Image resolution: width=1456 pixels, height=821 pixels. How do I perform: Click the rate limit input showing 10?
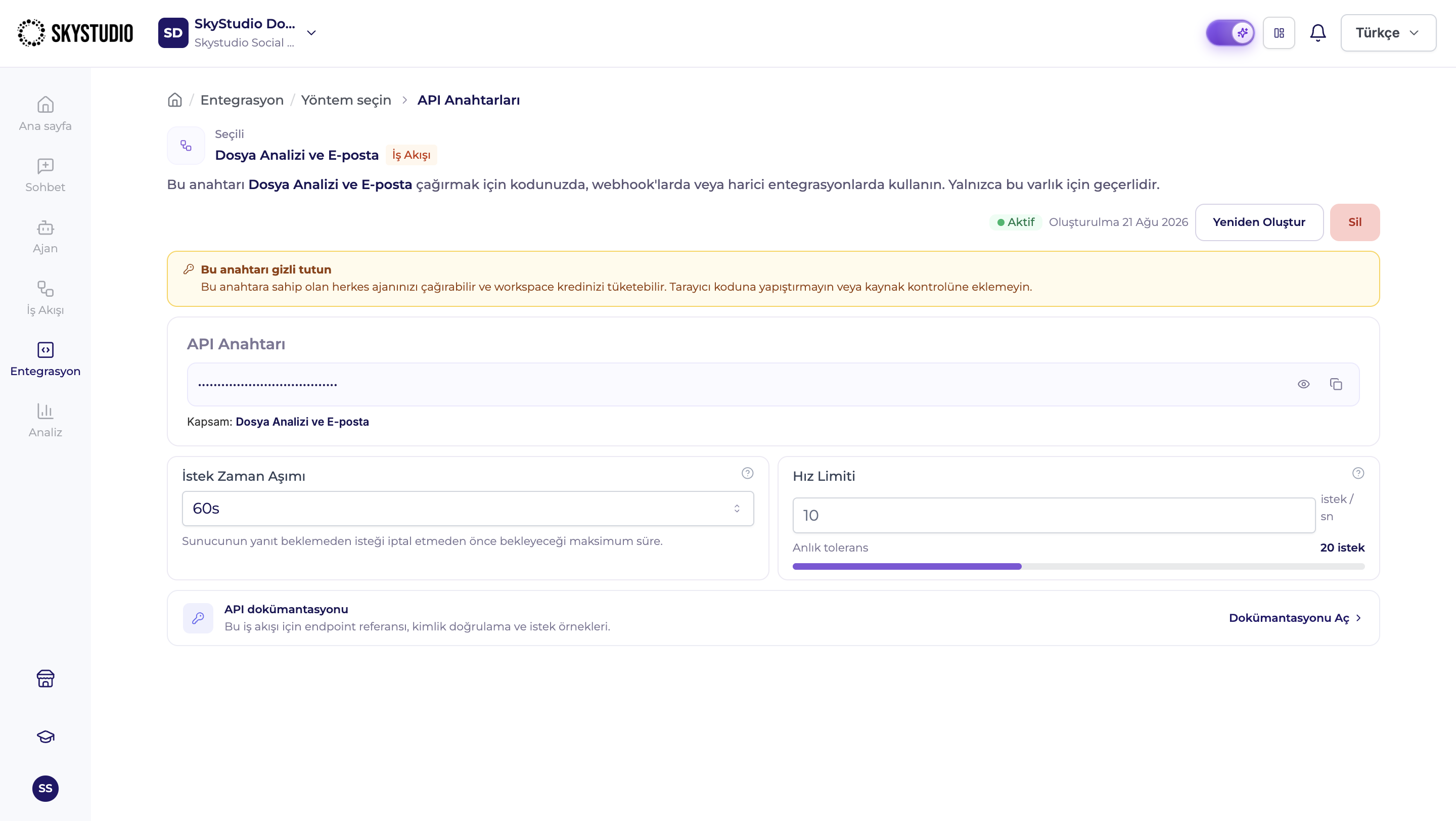coord(1054,515)
